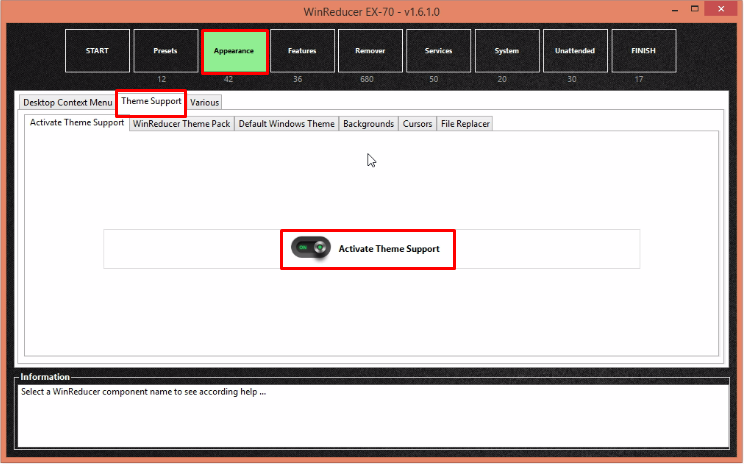Click the count 50 under Services

pyautogui.click(x=434, y=79)
